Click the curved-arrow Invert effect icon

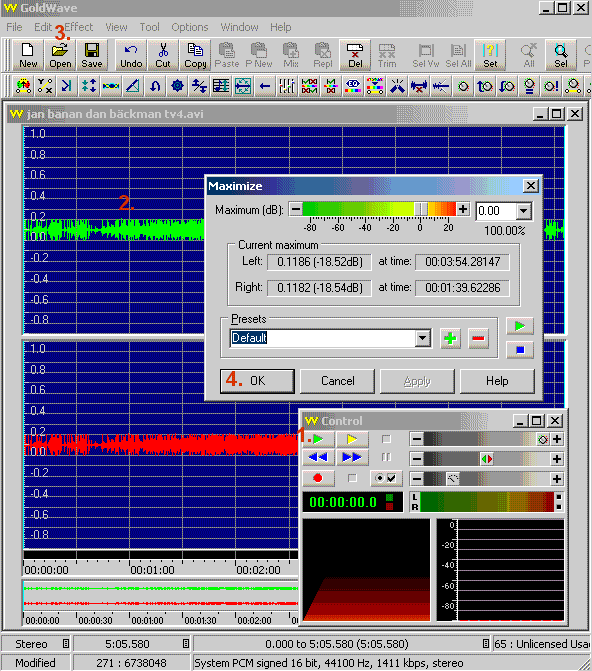pos(155,86)
